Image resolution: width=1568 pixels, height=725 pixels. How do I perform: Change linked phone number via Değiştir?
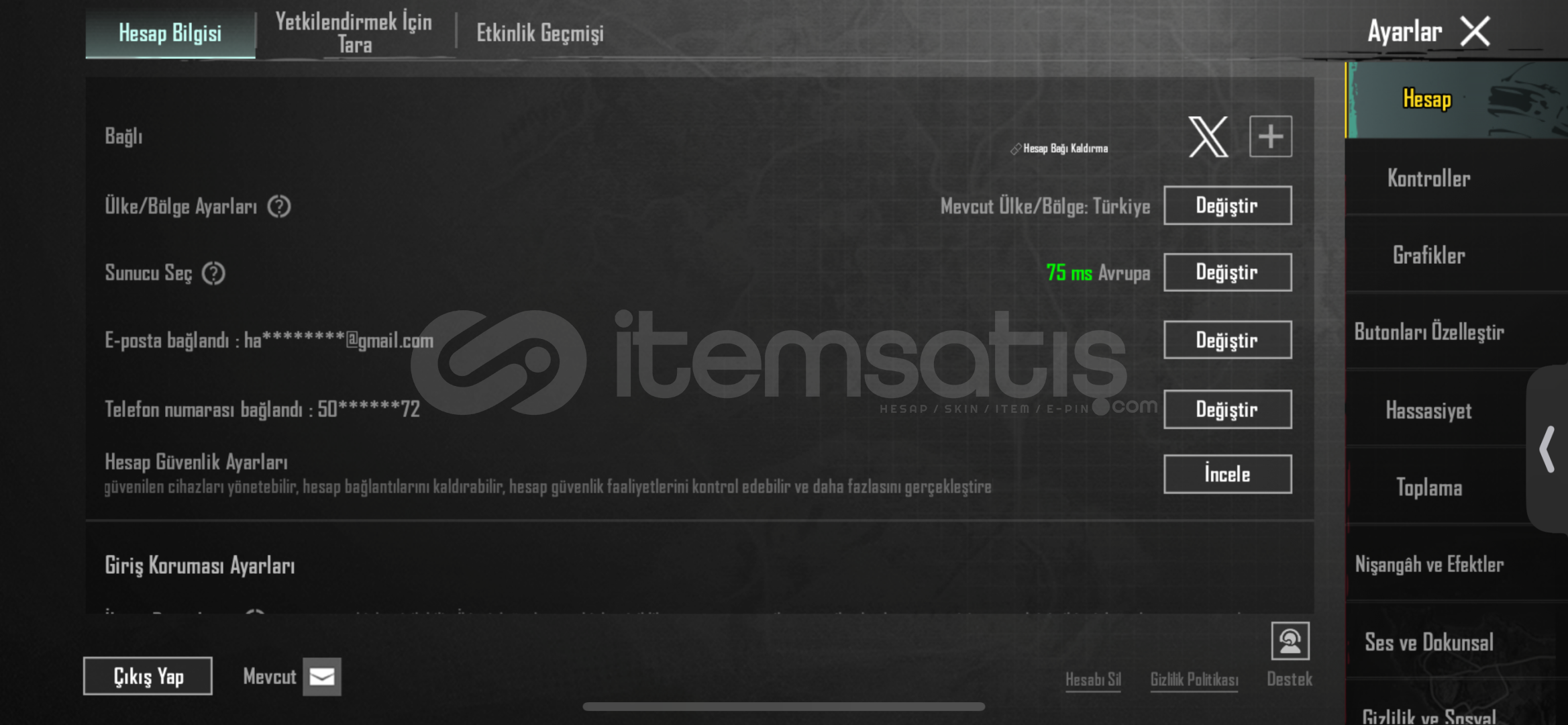point(1227,409)
